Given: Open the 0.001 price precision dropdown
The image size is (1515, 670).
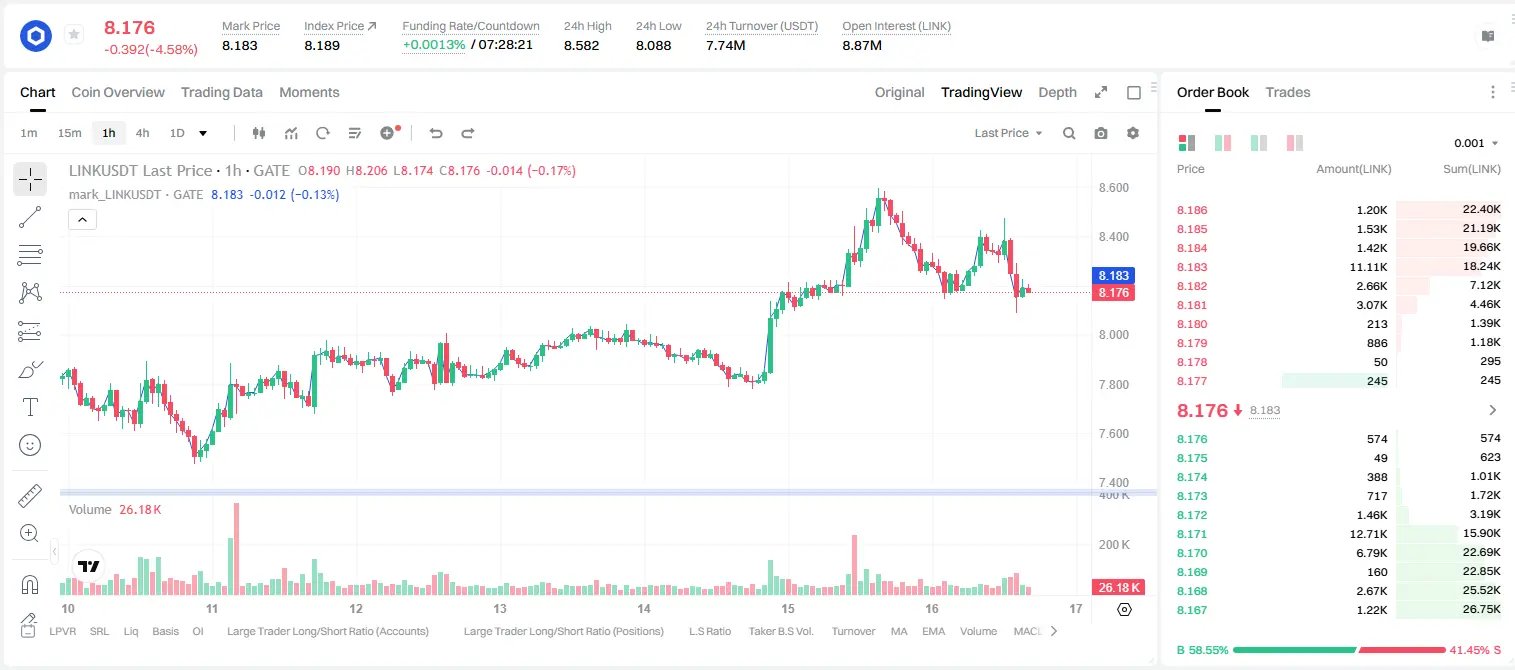Looking at the screenshot, I should pos(1476,143).
